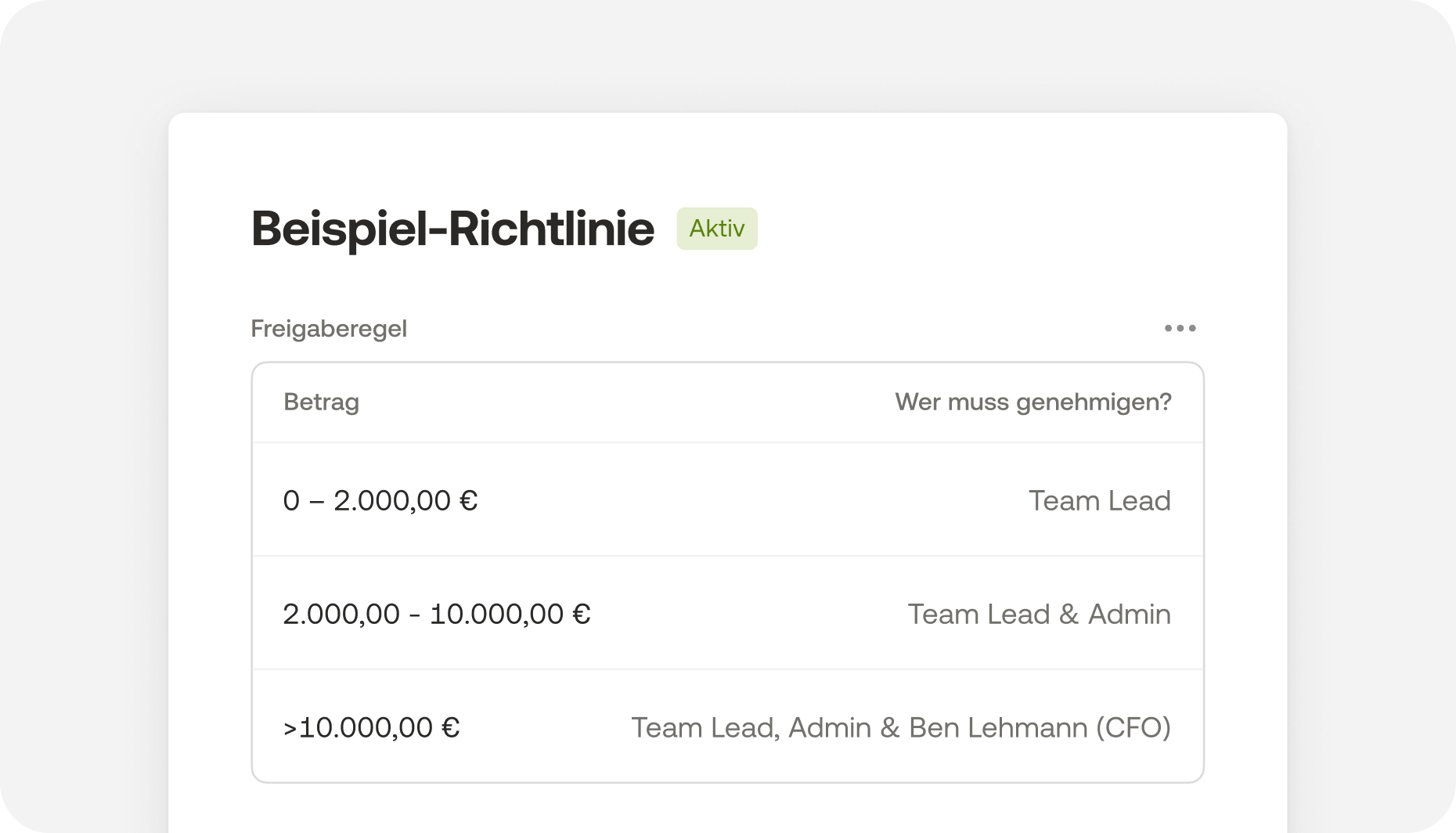Click the euro symbol in 2.000,00 - 10.000,00 row
1456x833 pixels.
[x=581, y=615]
